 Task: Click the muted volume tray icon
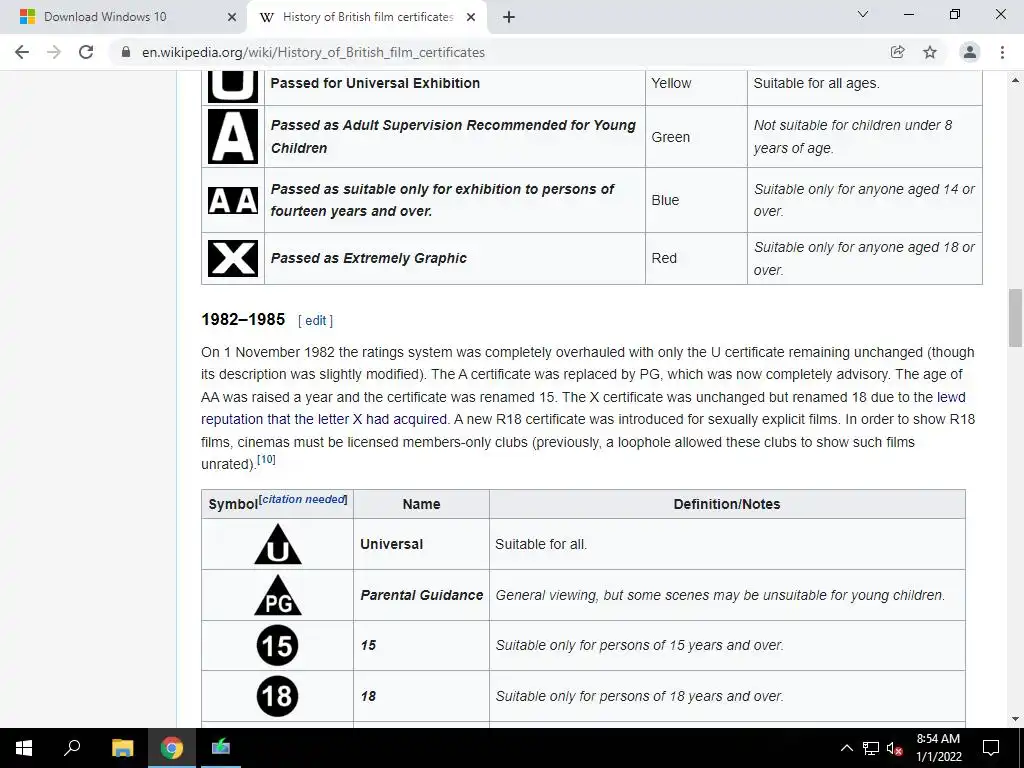pos(895,748)
